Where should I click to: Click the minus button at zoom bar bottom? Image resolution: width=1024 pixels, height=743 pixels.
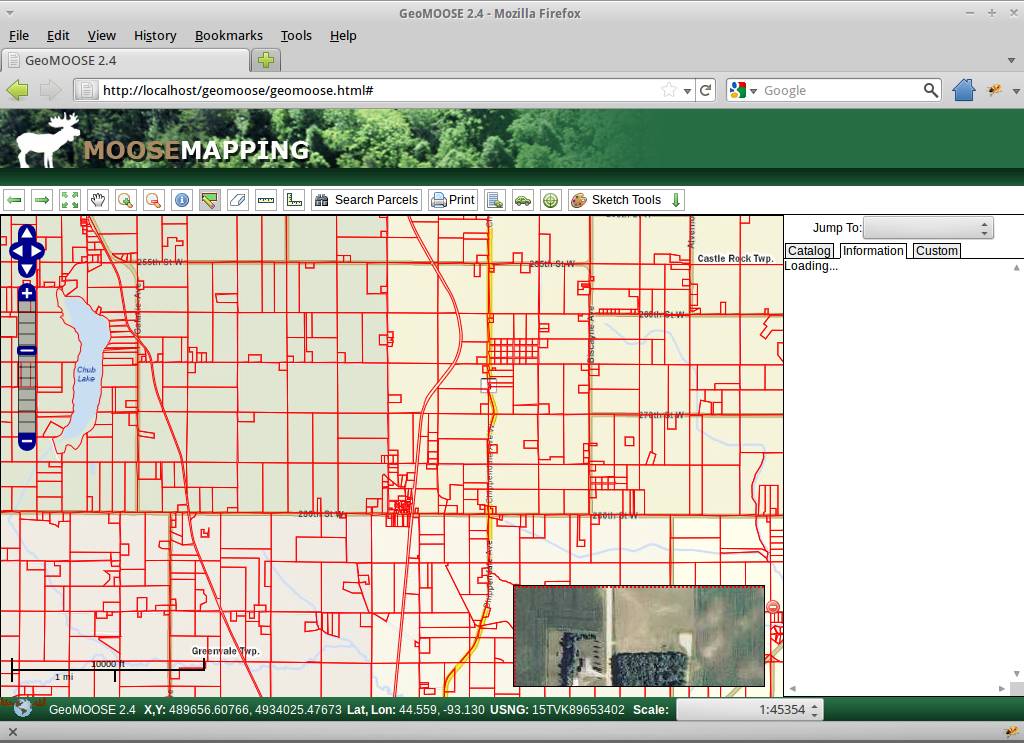coord(27,441)
